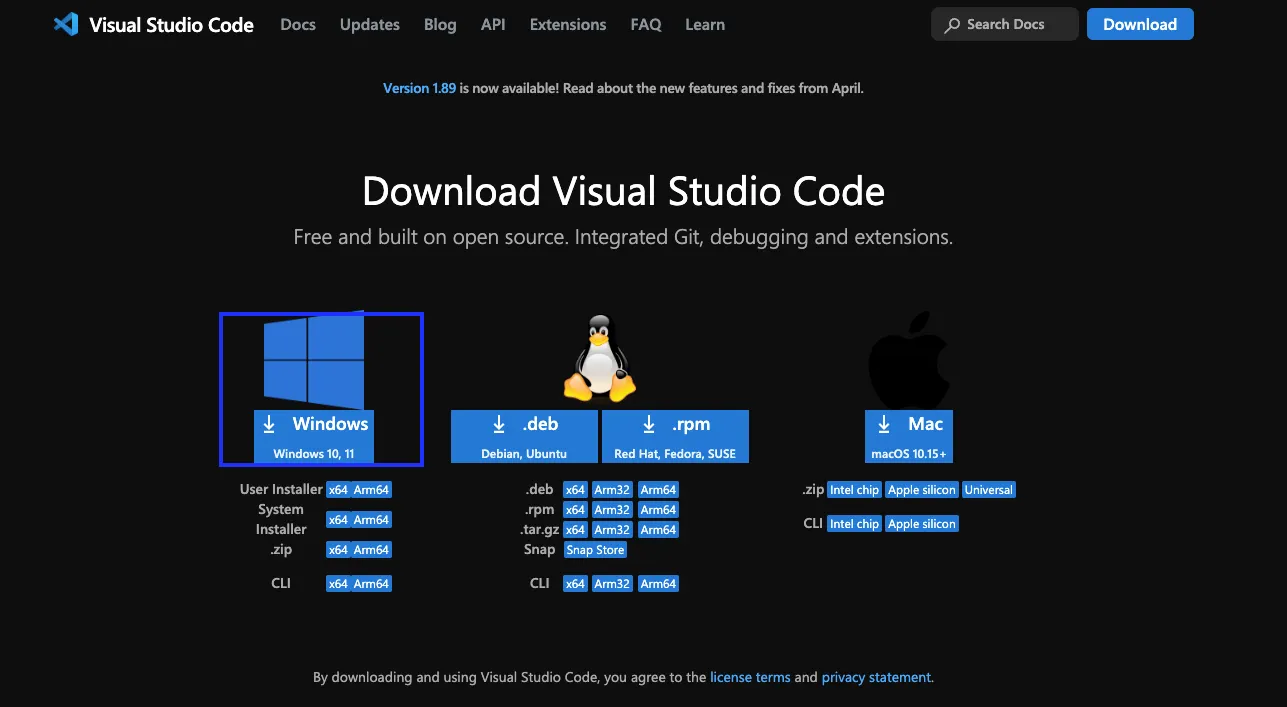Download Linux CLI Arm32
1287x707 pixels.
(612, 584)
